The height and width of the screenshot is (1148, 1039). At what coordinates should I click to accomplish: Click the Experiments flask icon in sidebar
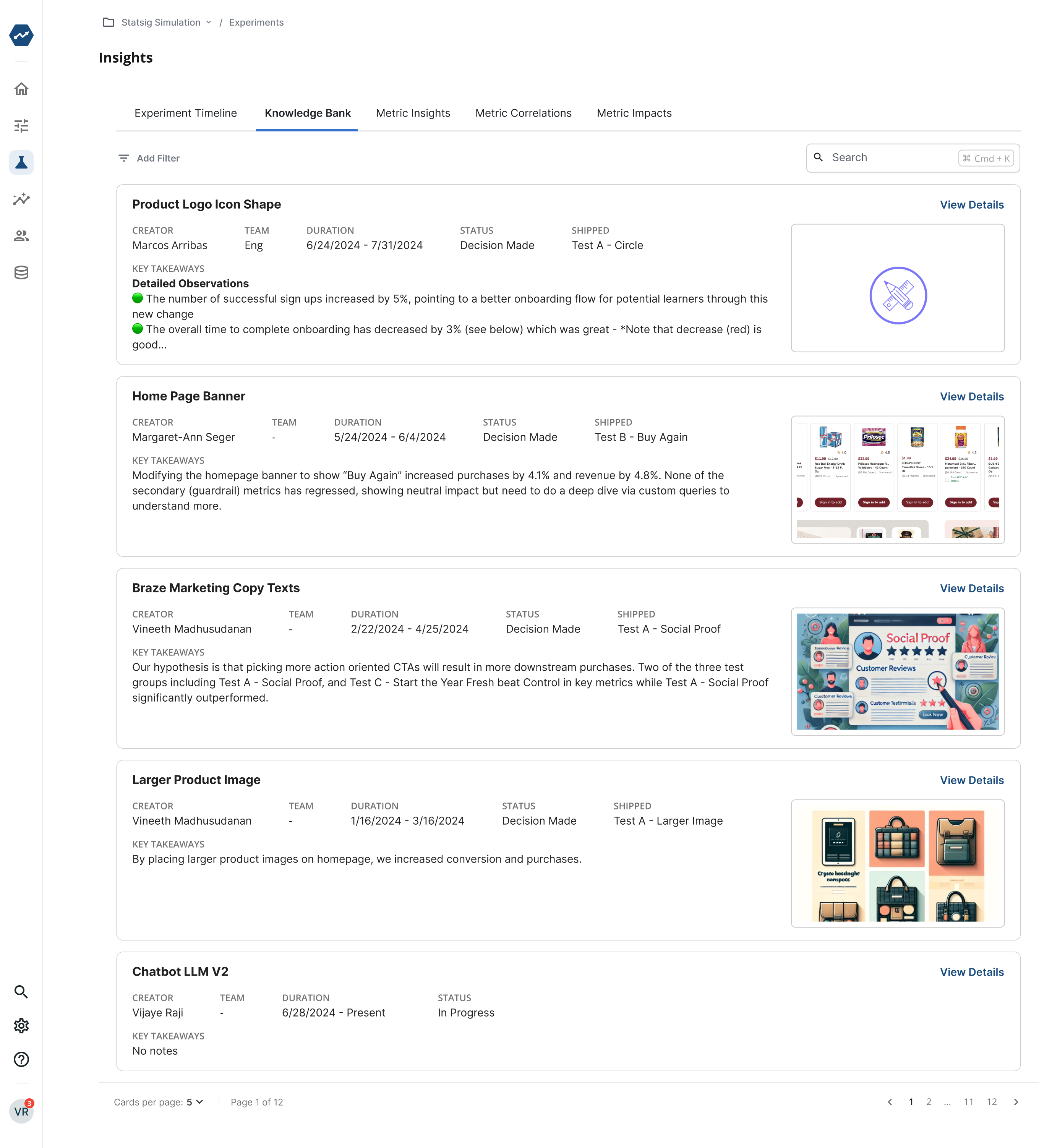click(x=21, y=163)
